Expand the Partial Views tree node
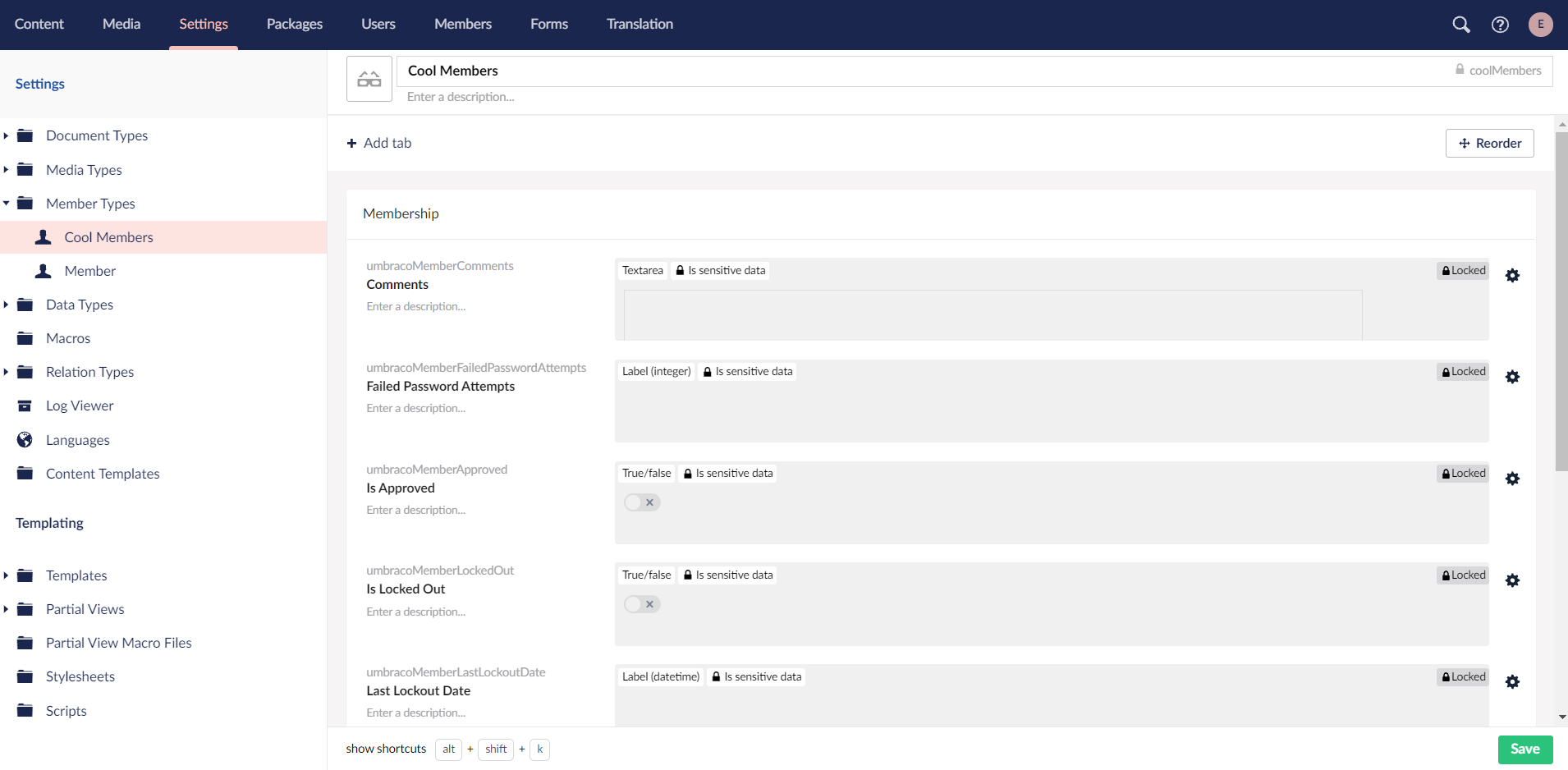Image resolution: width=1568 pixels, height=770 pixels. [6, 609]
